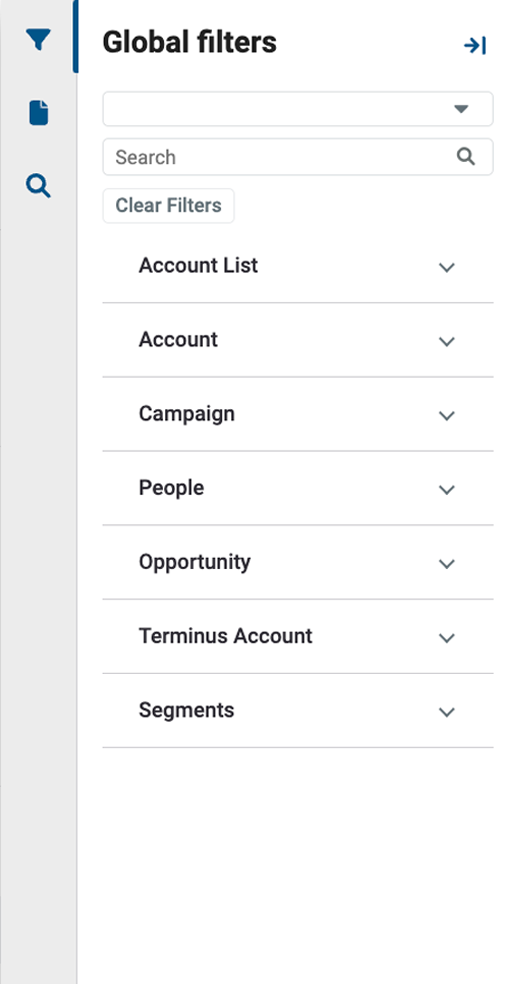Select the magnifier icon in left sidebar

tap(38, 186)
